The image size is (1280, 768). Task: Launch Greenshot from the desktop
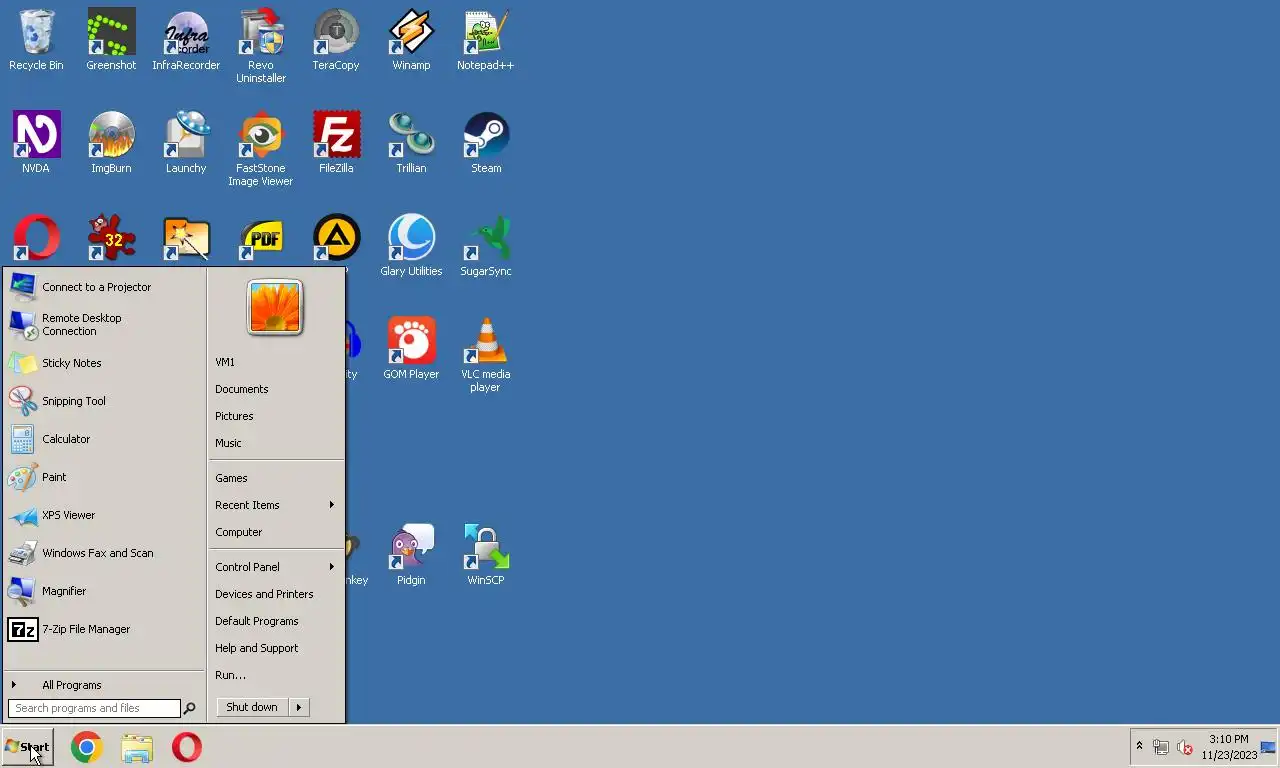click(x=111, y=40)
